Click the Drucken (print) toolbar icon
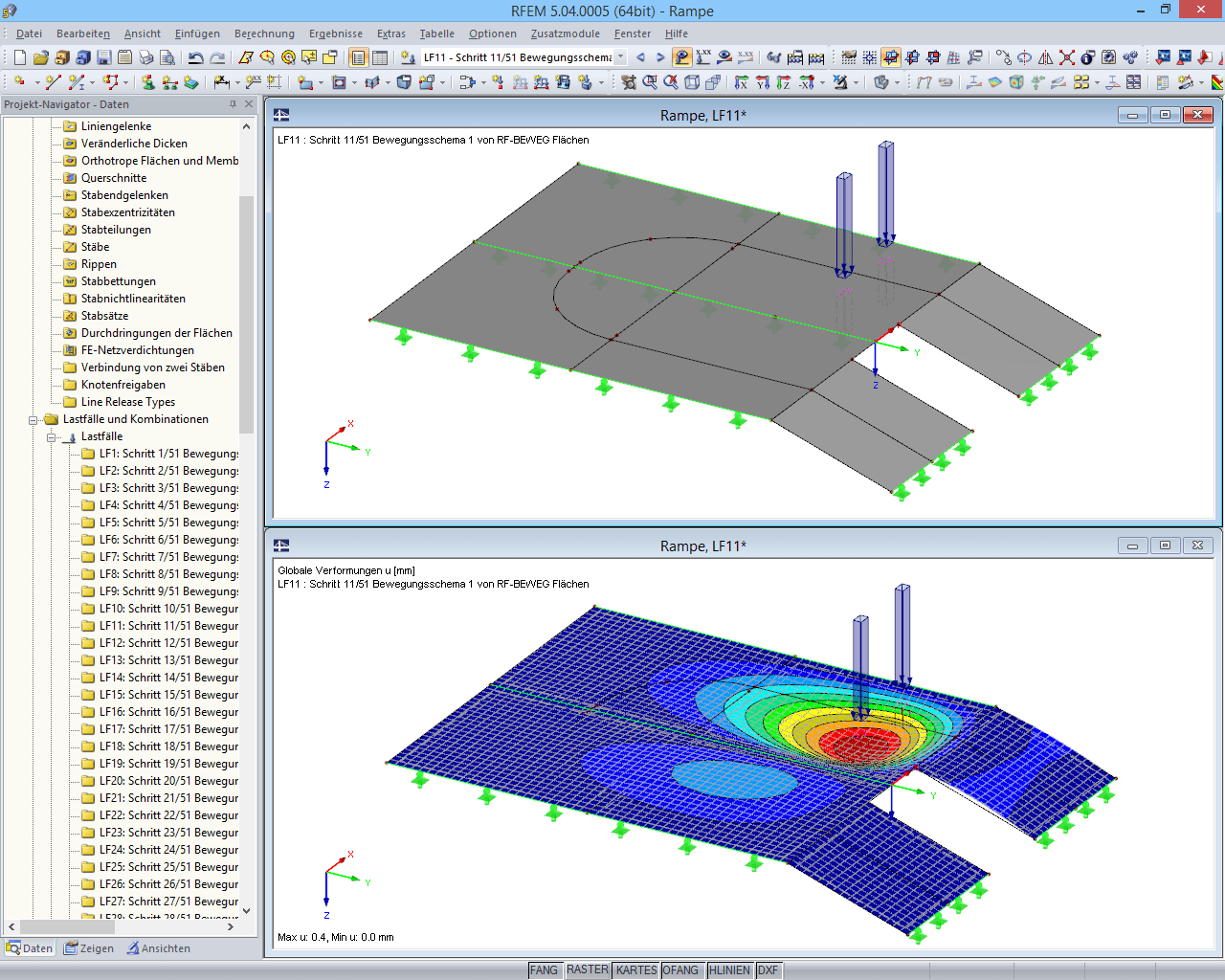Screen dimensions: 1225x980 click(x=146, y=57)
